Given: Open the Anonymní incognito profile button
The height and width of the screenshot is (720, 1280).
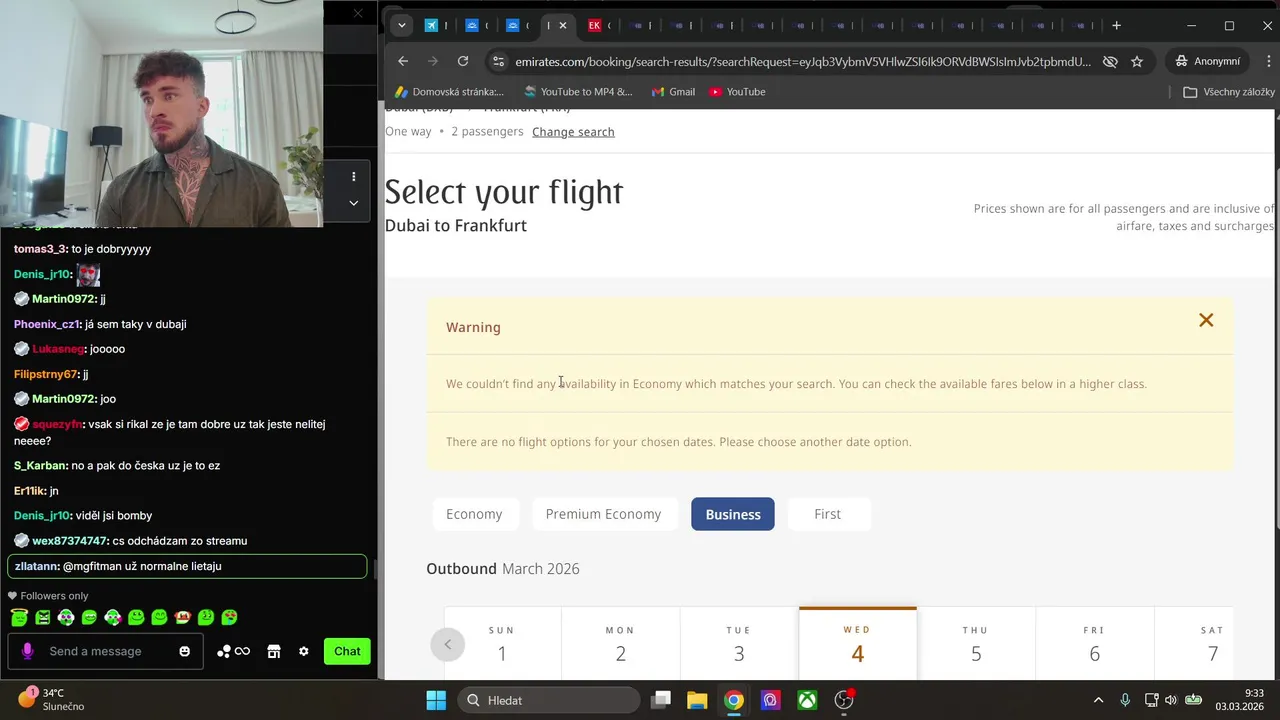Looking at the screenshot, I should click(x=1208, y=61).
